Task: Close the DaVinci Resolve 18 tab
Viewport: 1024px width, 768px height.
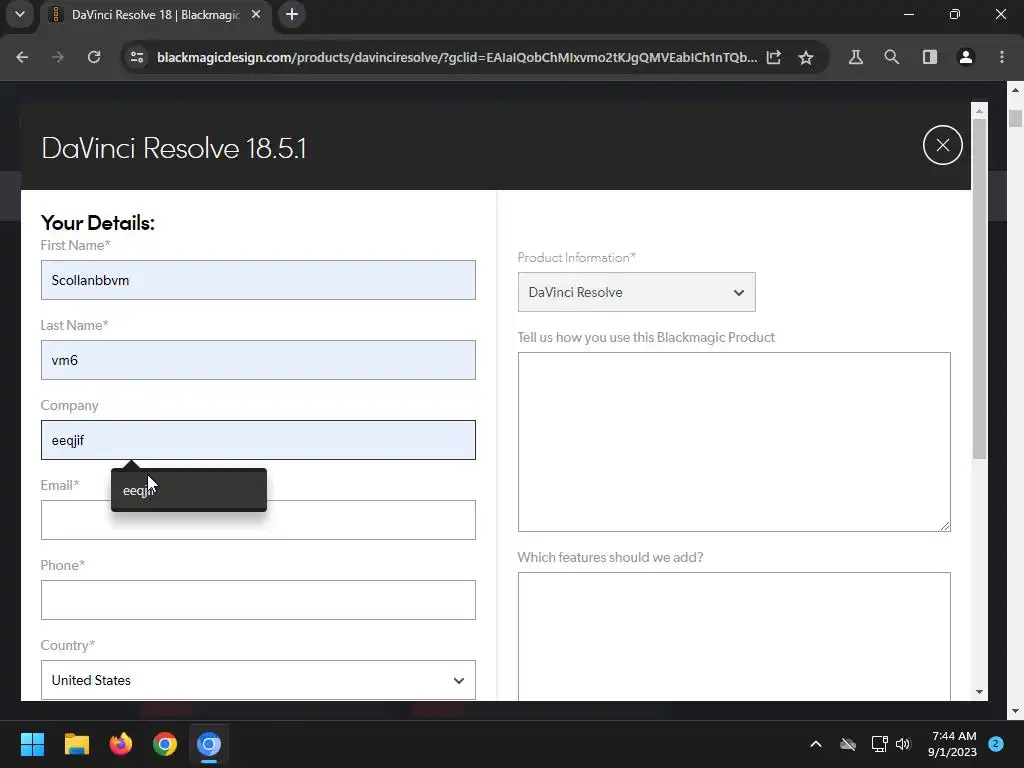Action: [x=256, y=14]
